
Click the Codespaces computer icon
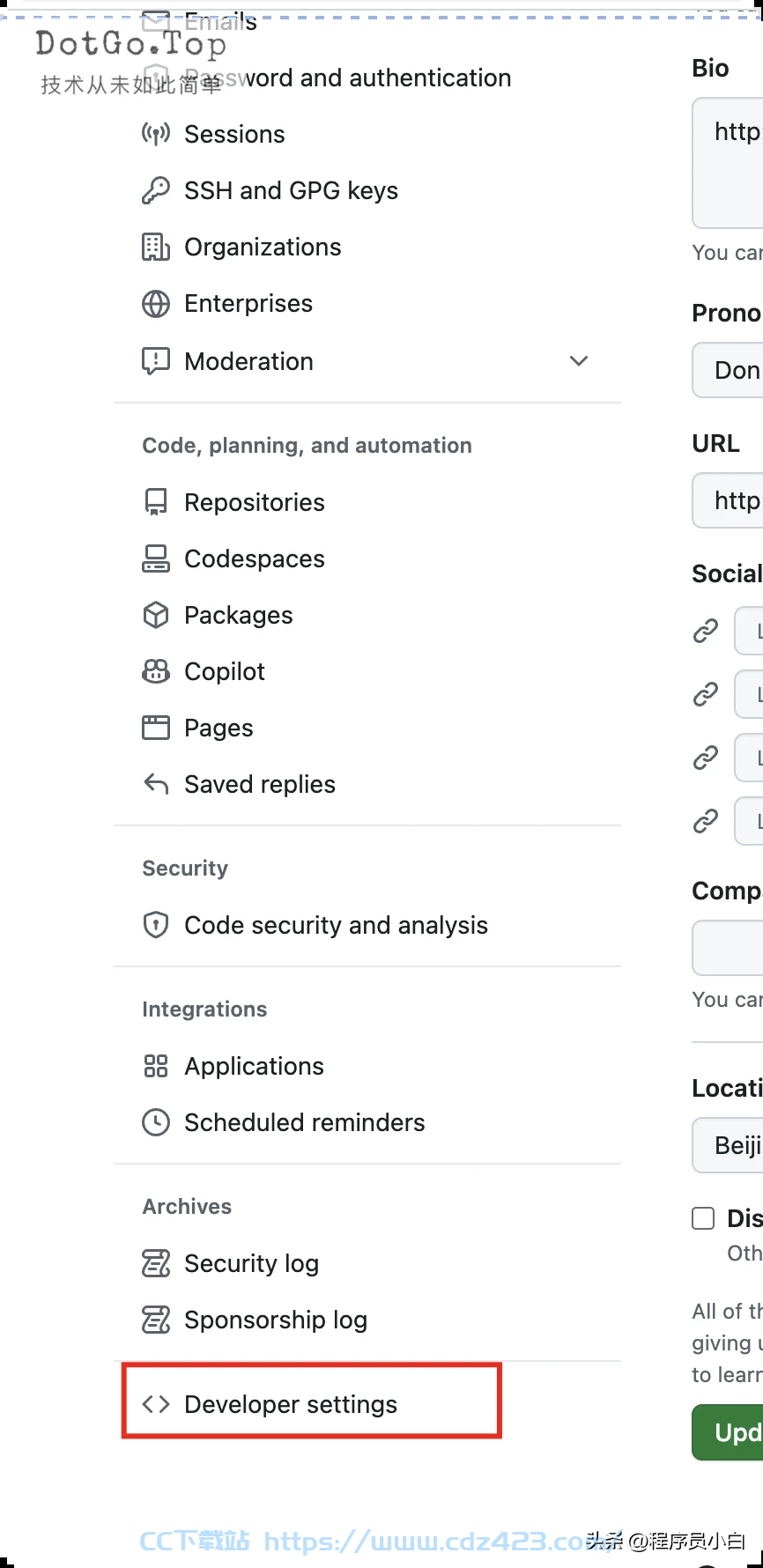(156, 558)
